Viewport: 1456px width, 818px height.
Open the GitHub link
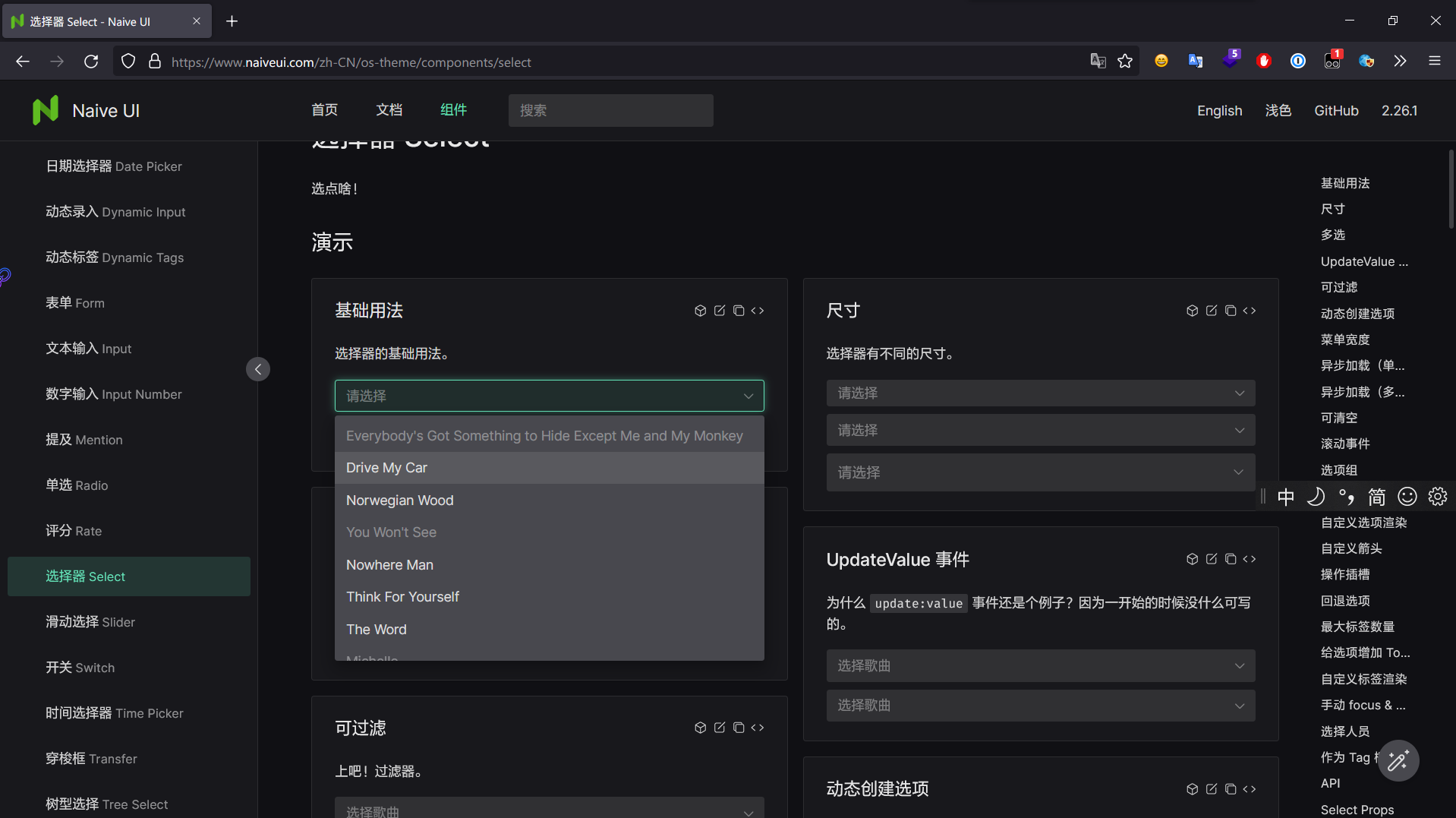pos(1336,110)
